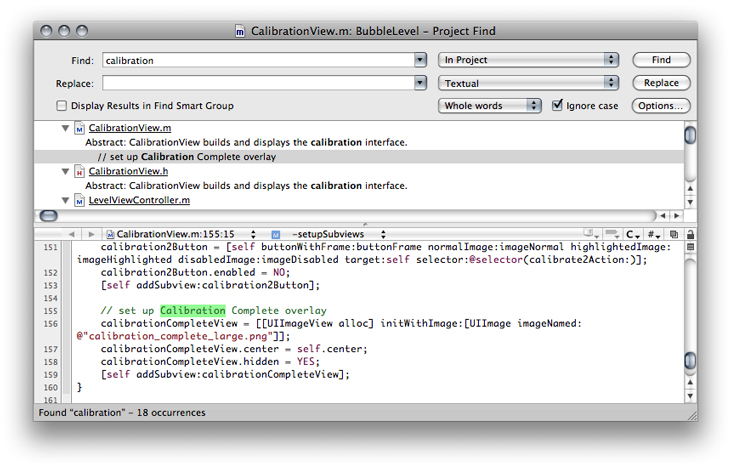This screenshot has height=468, width=731.
Task: Click the lock icon in editor navigation bar
Action: 689,234
